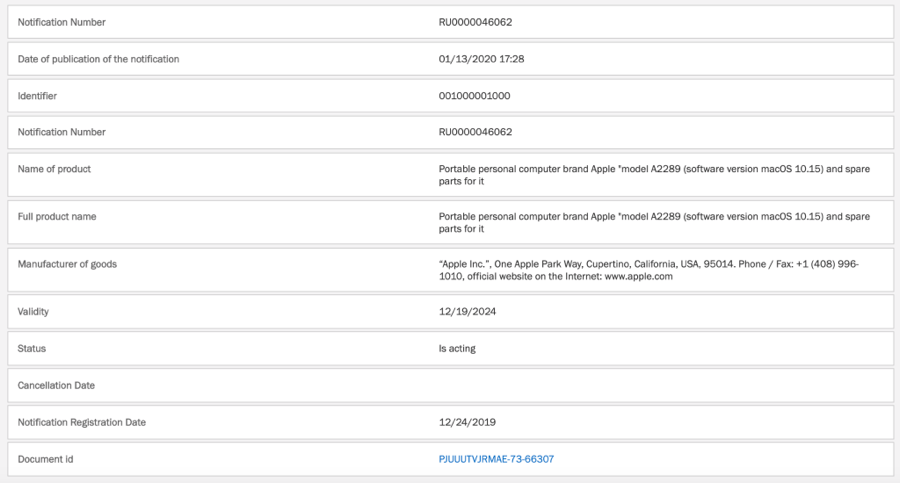The height and width of the screenshot is (483, 900).
Task: Select the 'Is acting' status value
Action: click(x=457, y=349)
